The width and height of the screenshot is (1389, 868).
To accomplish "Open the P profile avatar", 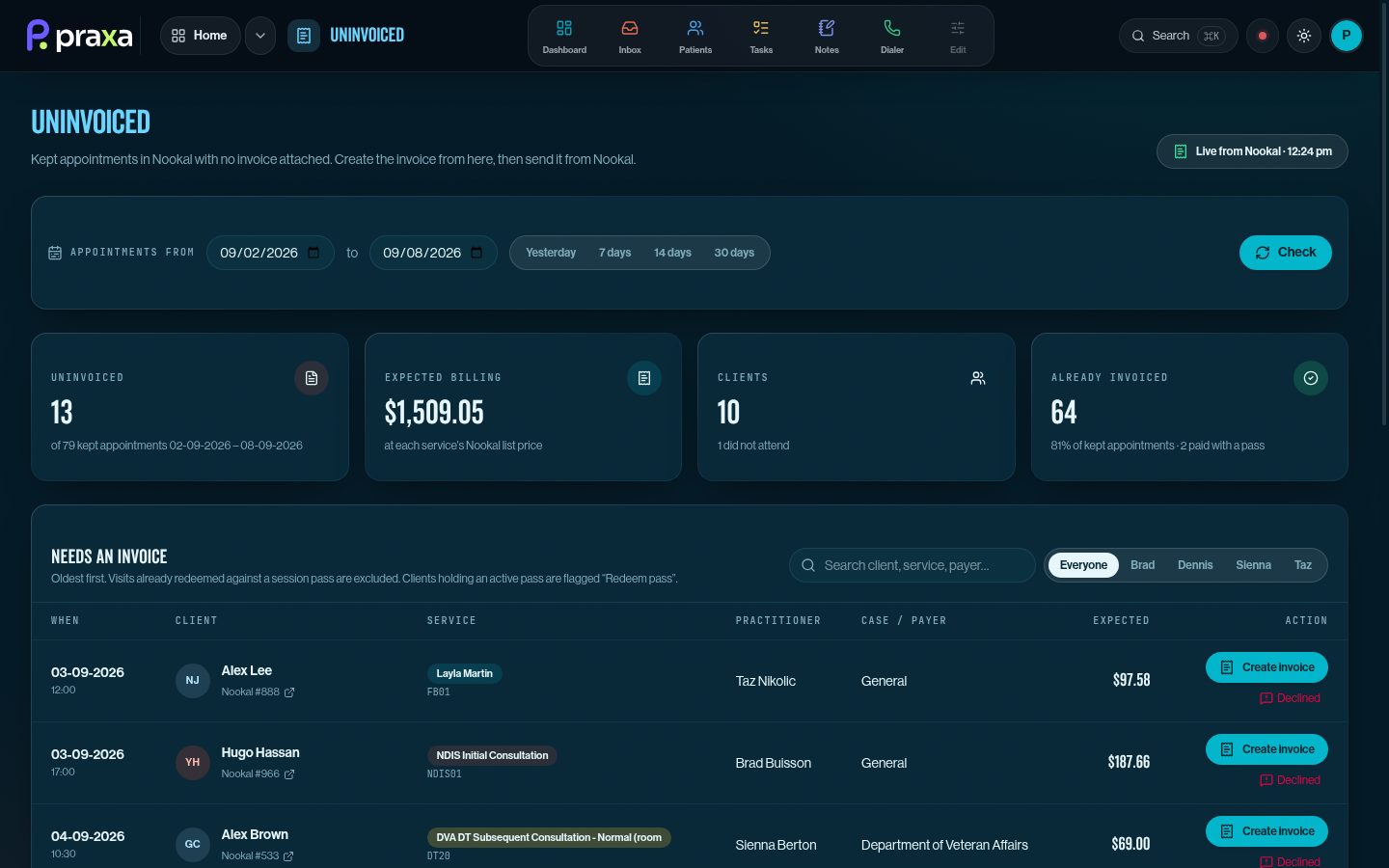I will (1347, 36).
